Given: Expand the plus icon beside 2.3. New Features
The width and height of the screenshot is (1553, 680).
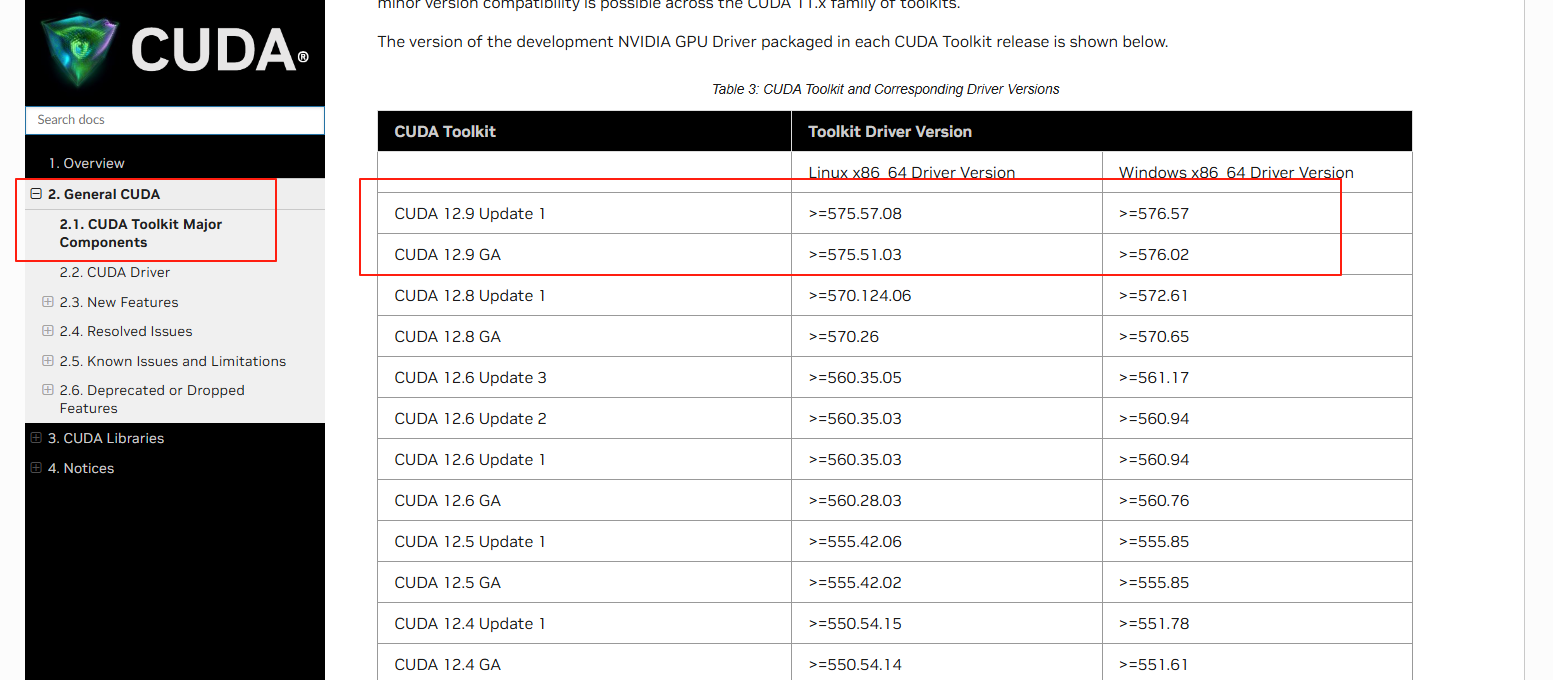Looking at the screenshot, I should point(47,302).
